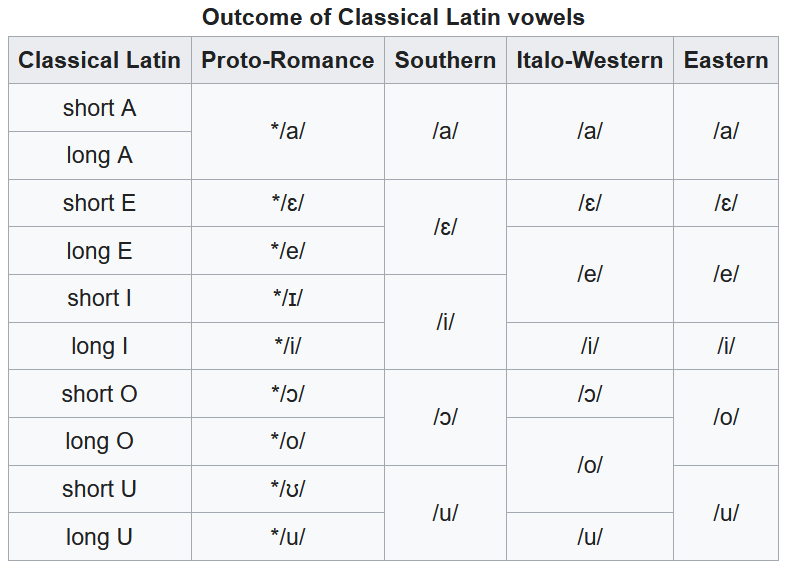Click the "long I" row cell

99,346
